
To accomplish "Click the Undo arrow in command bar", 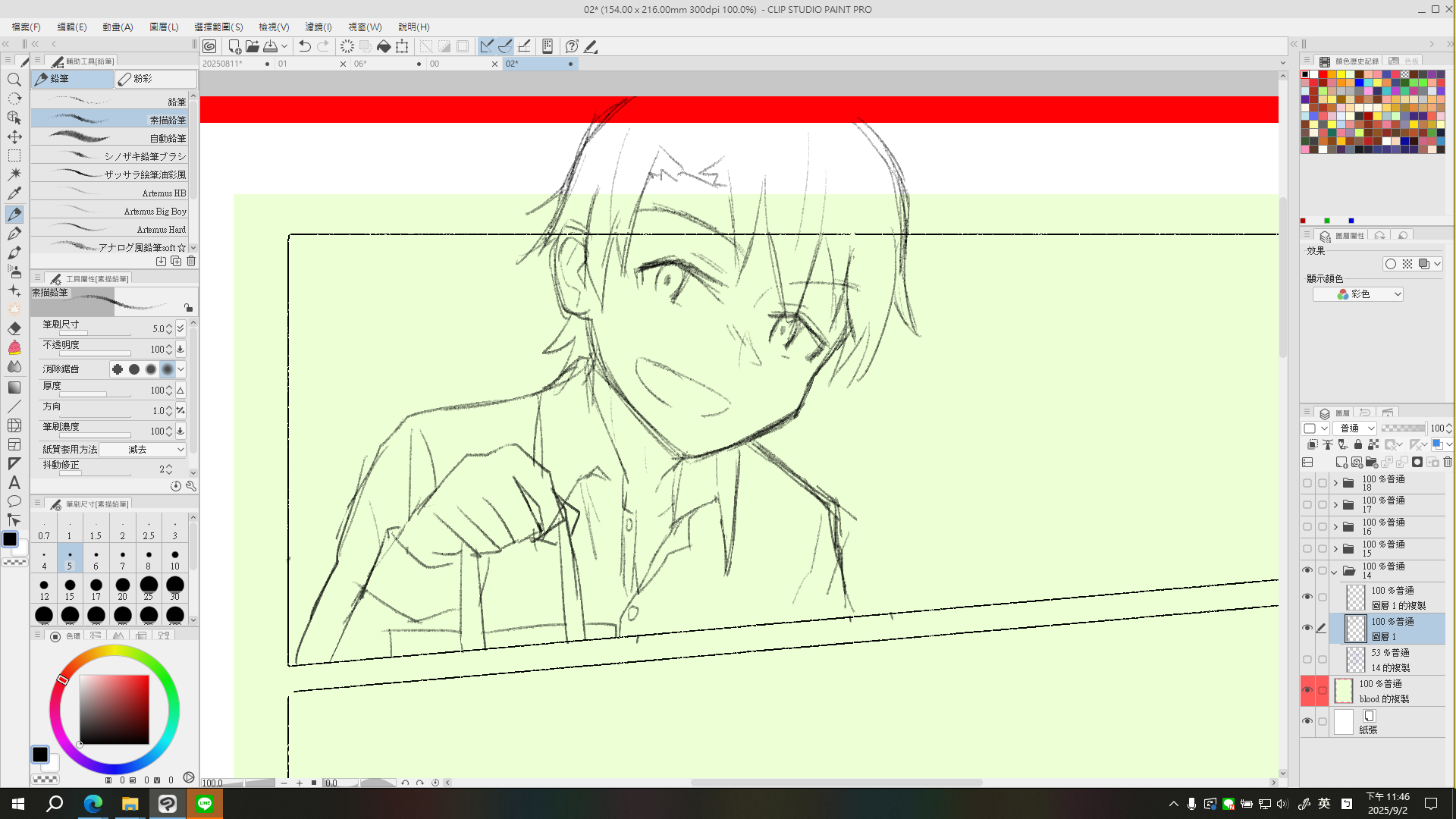I will pyautogui.click(x=304, y=46).
